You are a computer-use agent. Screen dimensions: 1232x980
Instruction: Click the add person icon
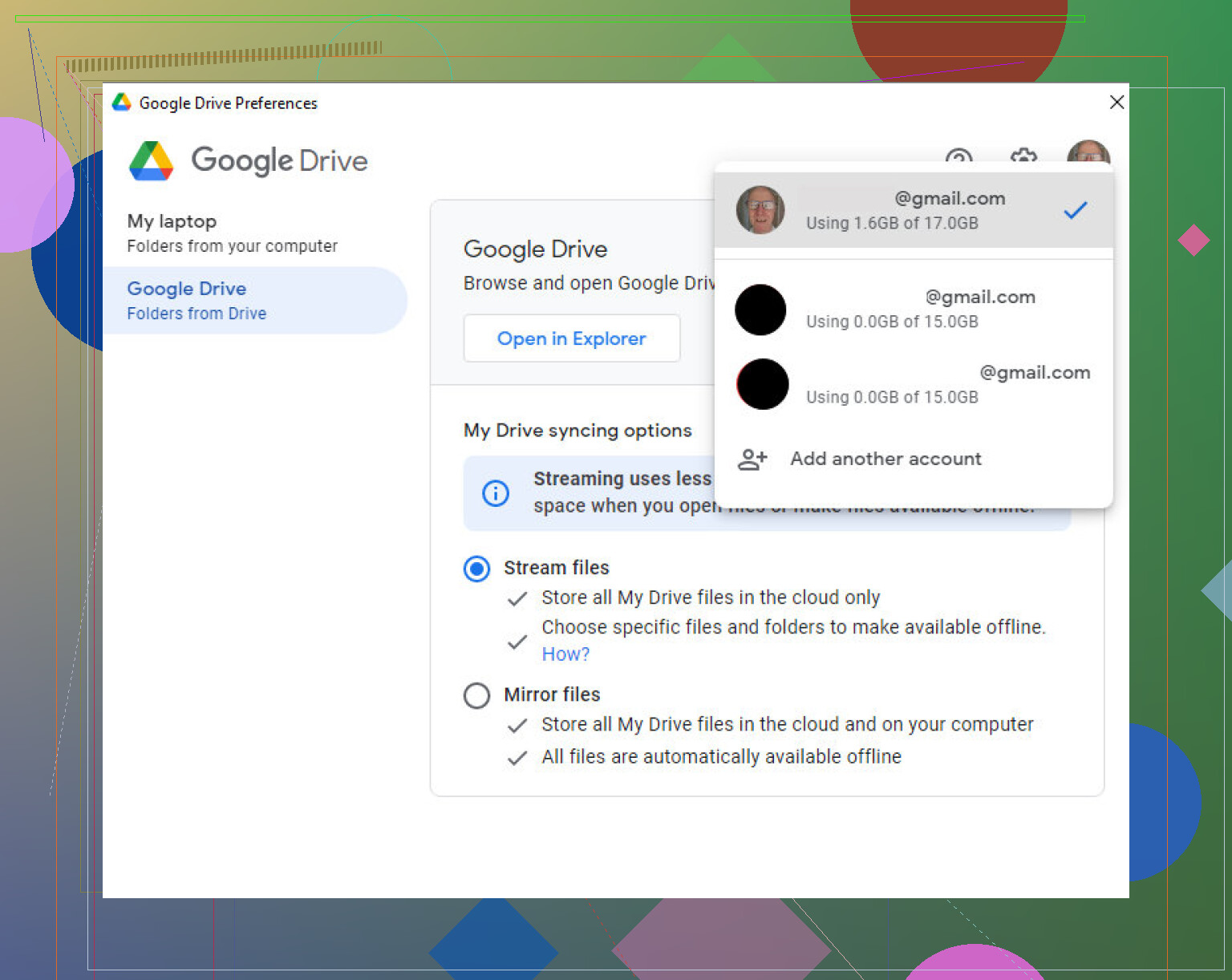coord(752,459)
